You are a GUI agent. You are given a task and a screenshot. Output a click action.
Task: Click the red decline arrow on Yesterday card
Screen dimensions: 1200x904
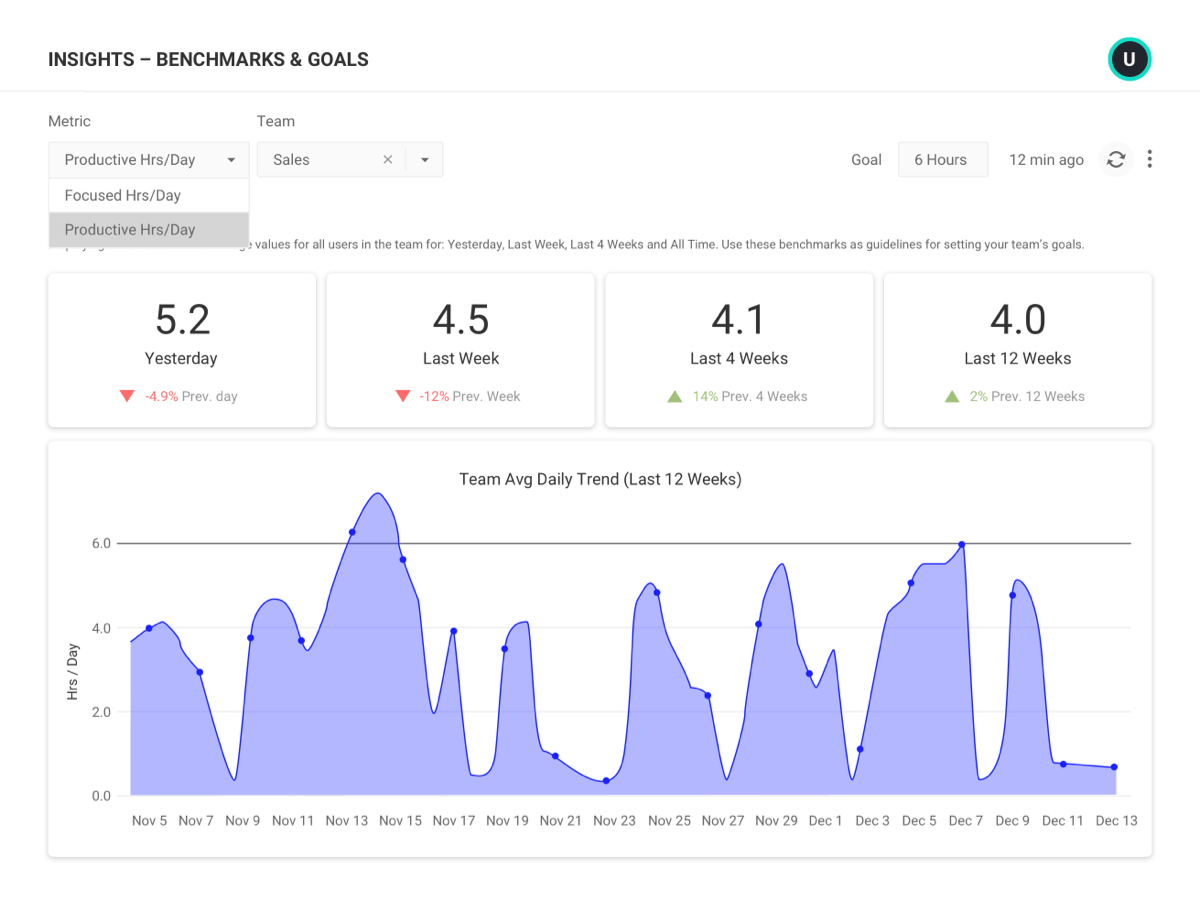pos(127,396)
